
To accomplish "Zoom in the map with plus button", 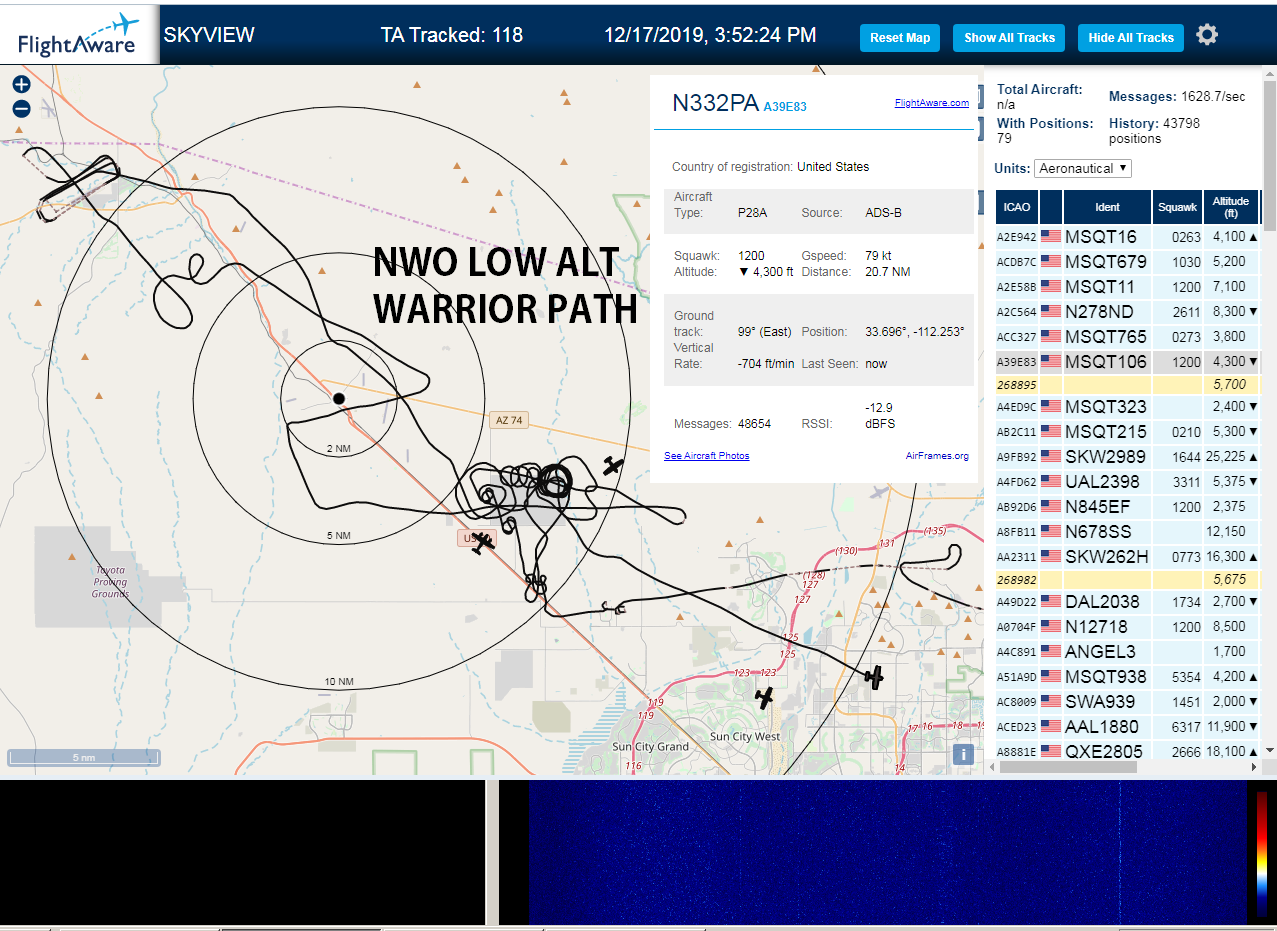I will pos(21,85).
